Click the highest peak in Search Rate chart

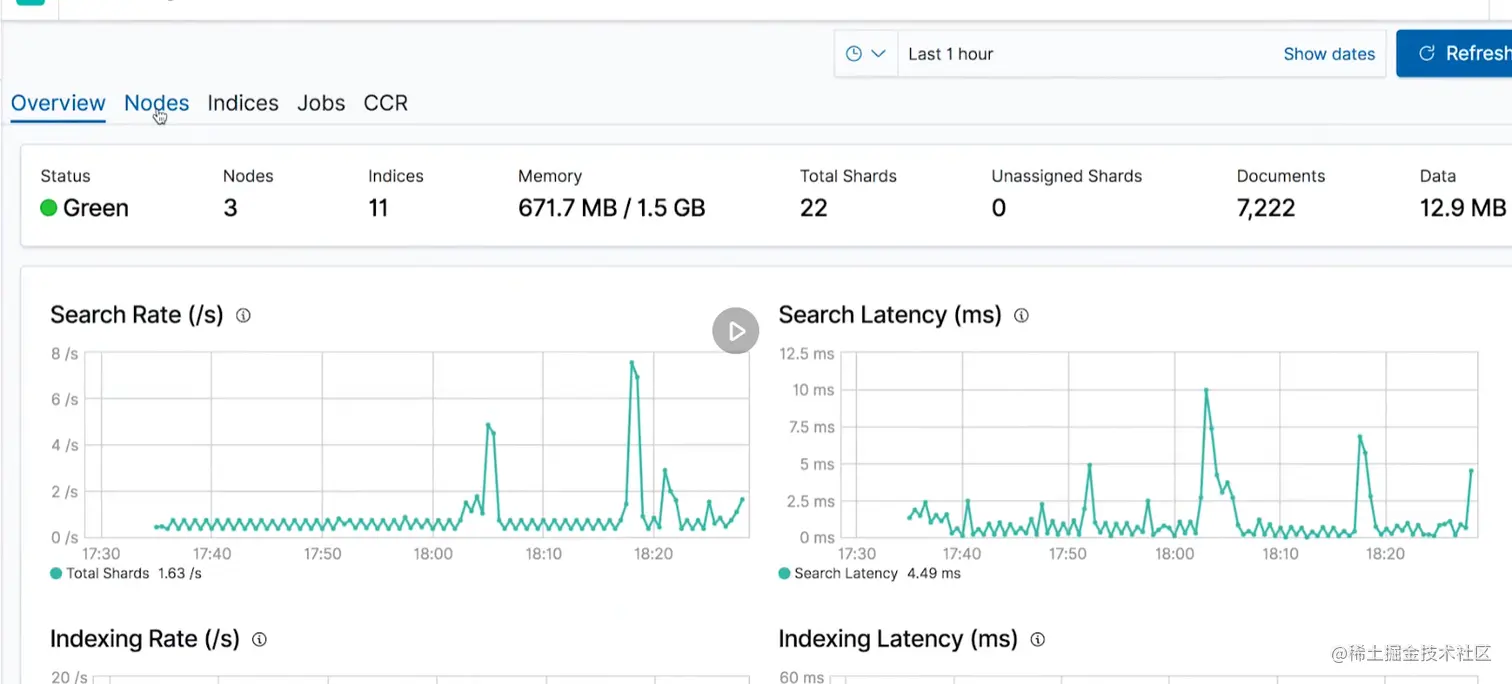point(632,362)
